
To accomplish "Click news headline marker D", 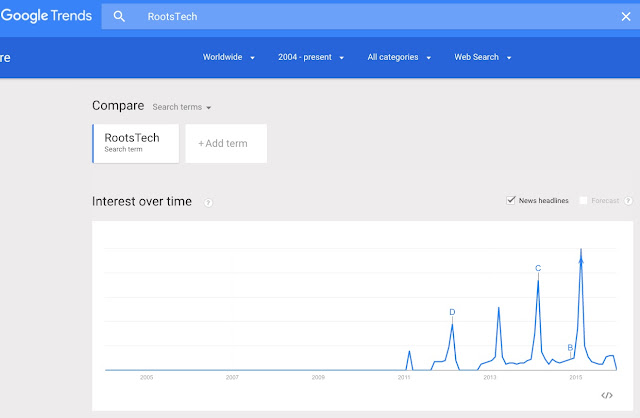I will 452,312.
